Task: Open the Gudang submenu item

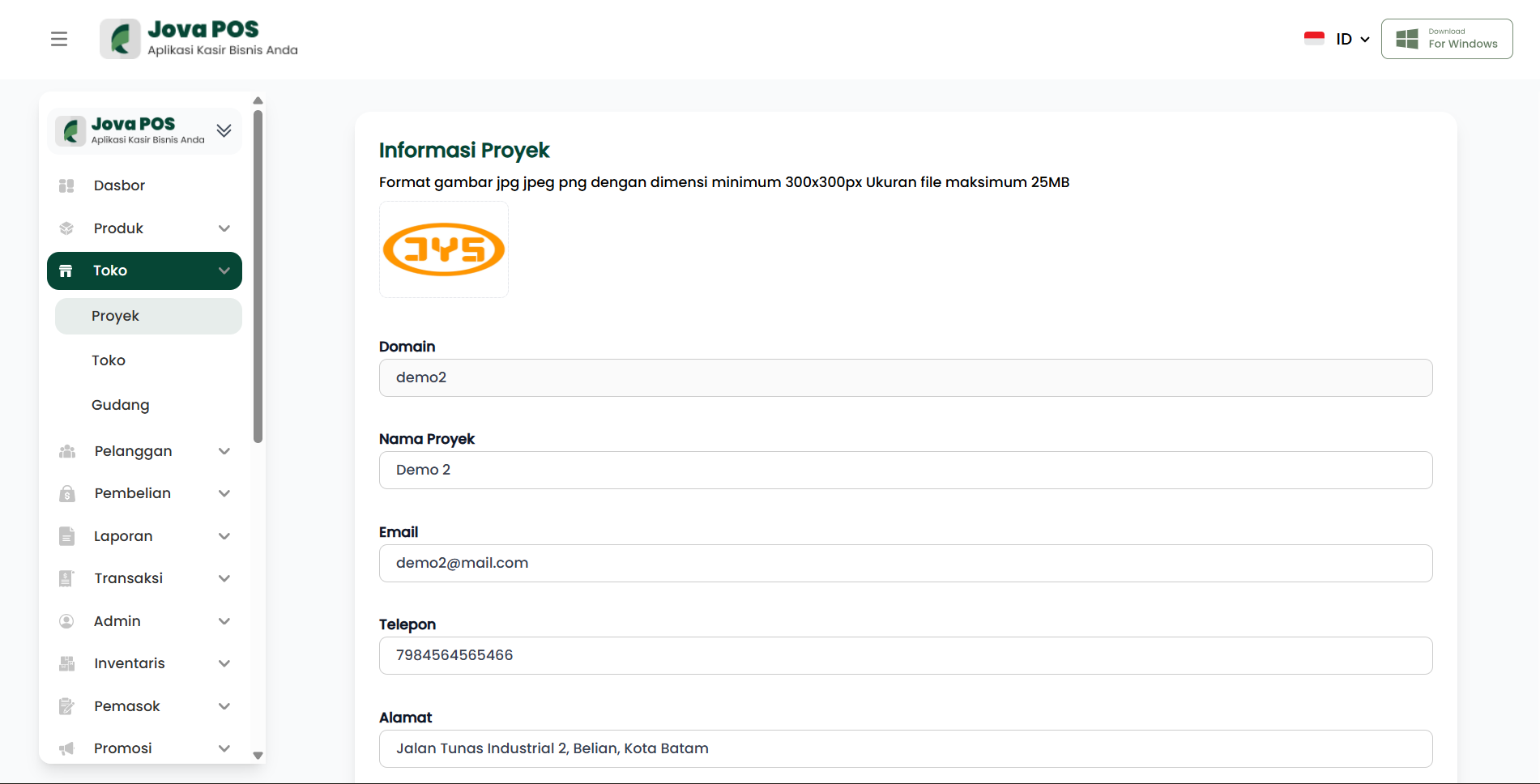Action: [x=121, y=405]
